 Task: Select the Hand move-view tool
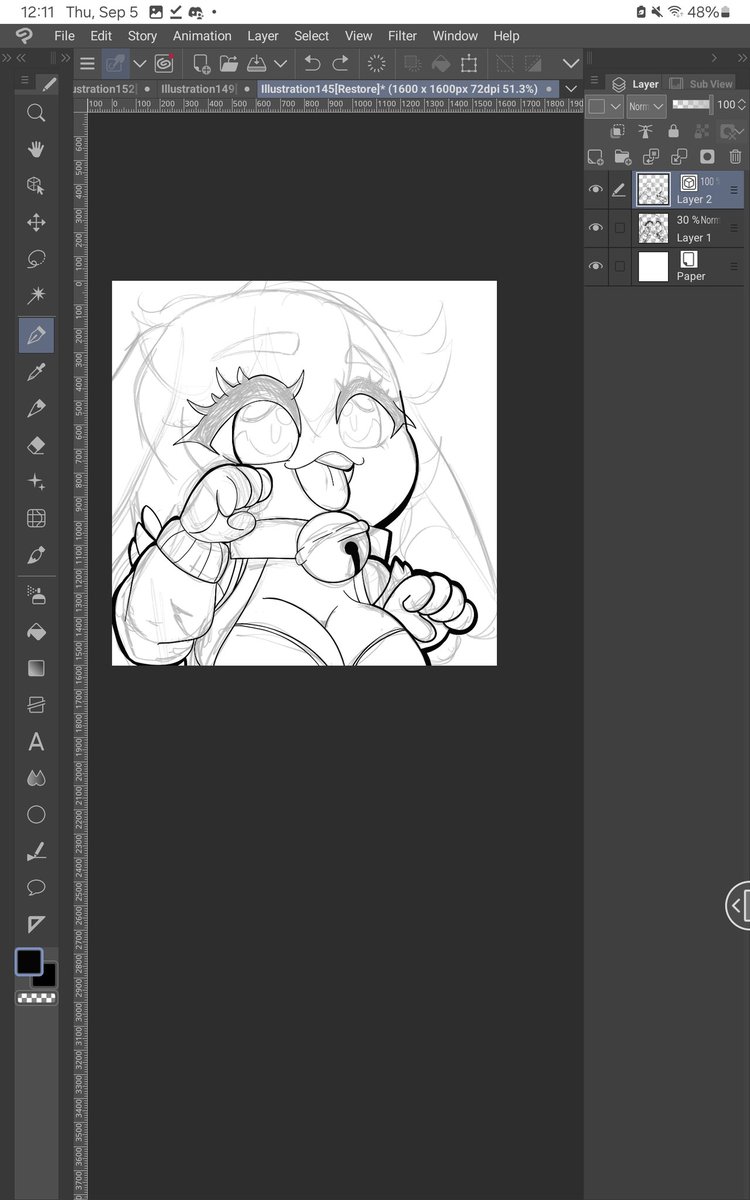click(x=36, y=149)
